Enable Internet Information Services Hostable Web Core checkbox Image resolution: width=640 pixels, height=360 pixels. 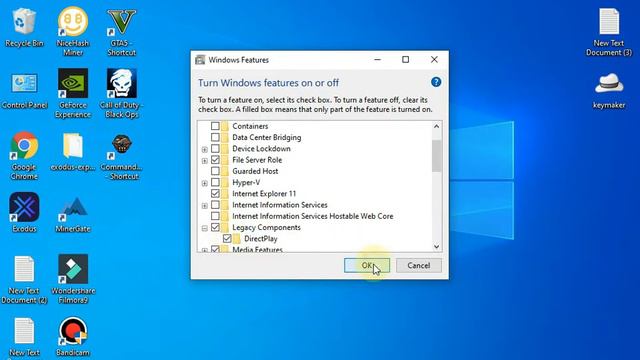tap(215, 216)
